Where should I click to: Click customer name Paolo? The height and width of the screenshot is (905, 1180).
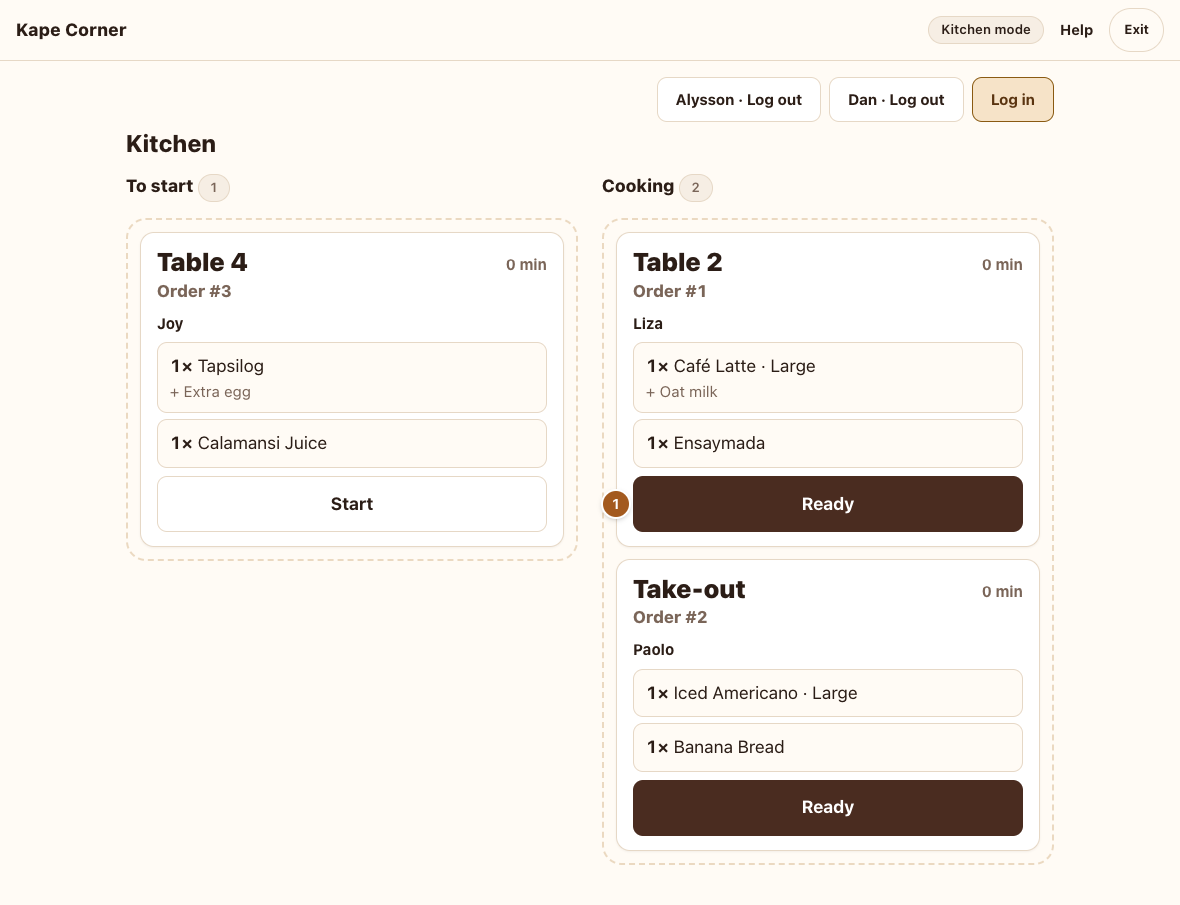pos(653,650)
